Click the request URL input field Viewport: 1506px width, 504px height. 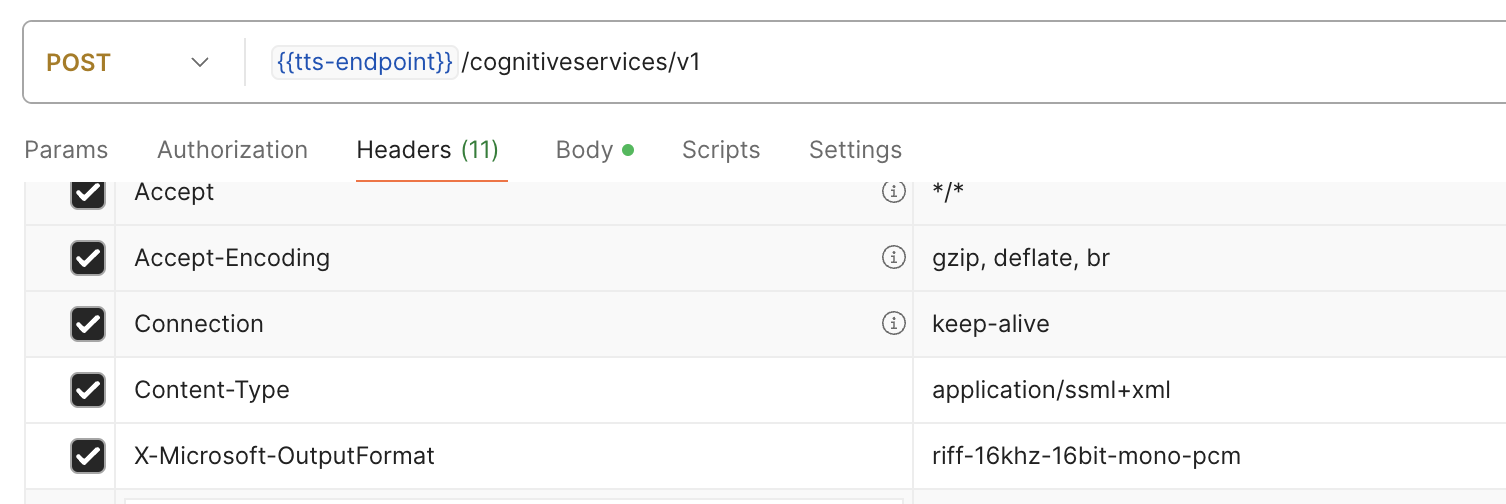[1000, 62]
